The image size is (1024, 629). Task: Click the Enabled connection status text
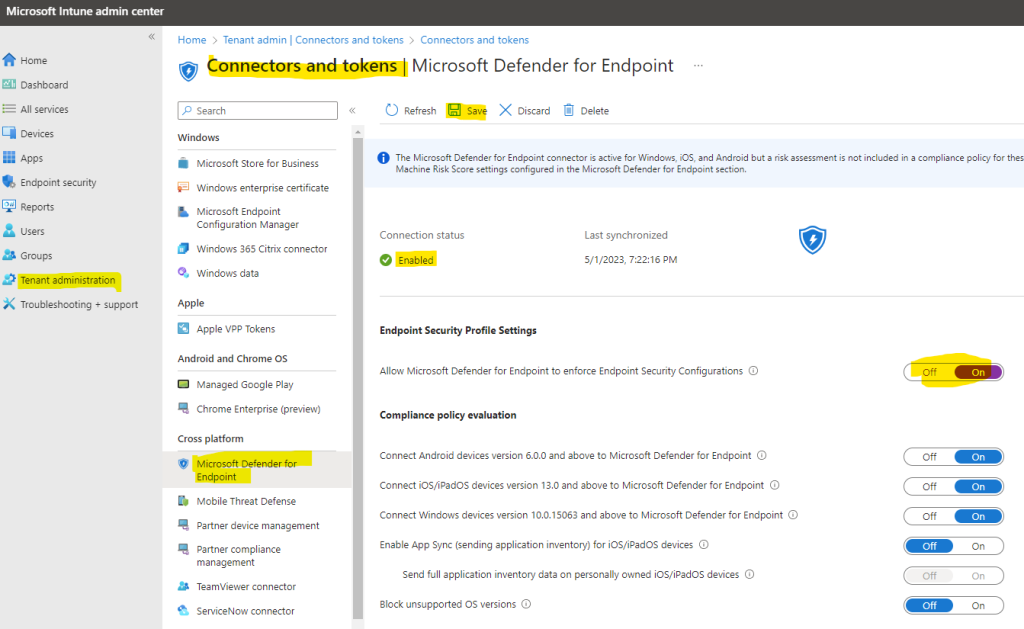coord(416,260)
